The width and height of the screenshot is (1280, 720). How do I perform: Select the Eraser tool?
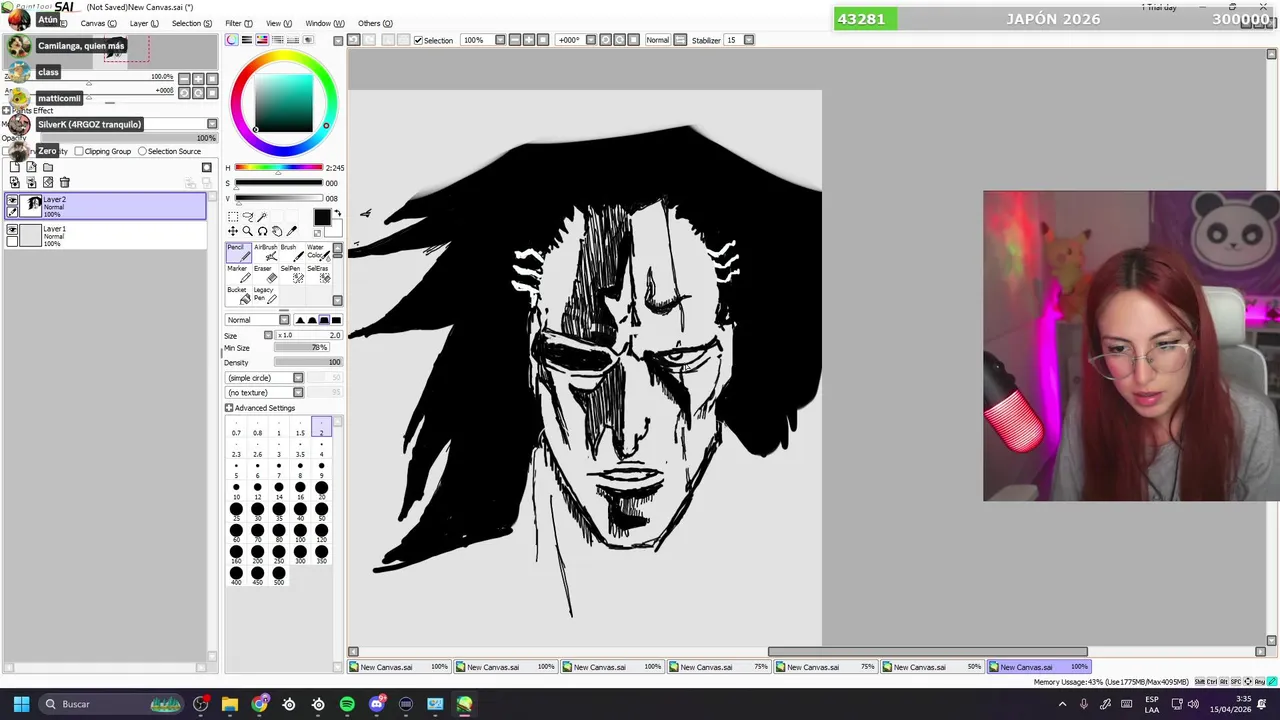[x=265, y=274]
